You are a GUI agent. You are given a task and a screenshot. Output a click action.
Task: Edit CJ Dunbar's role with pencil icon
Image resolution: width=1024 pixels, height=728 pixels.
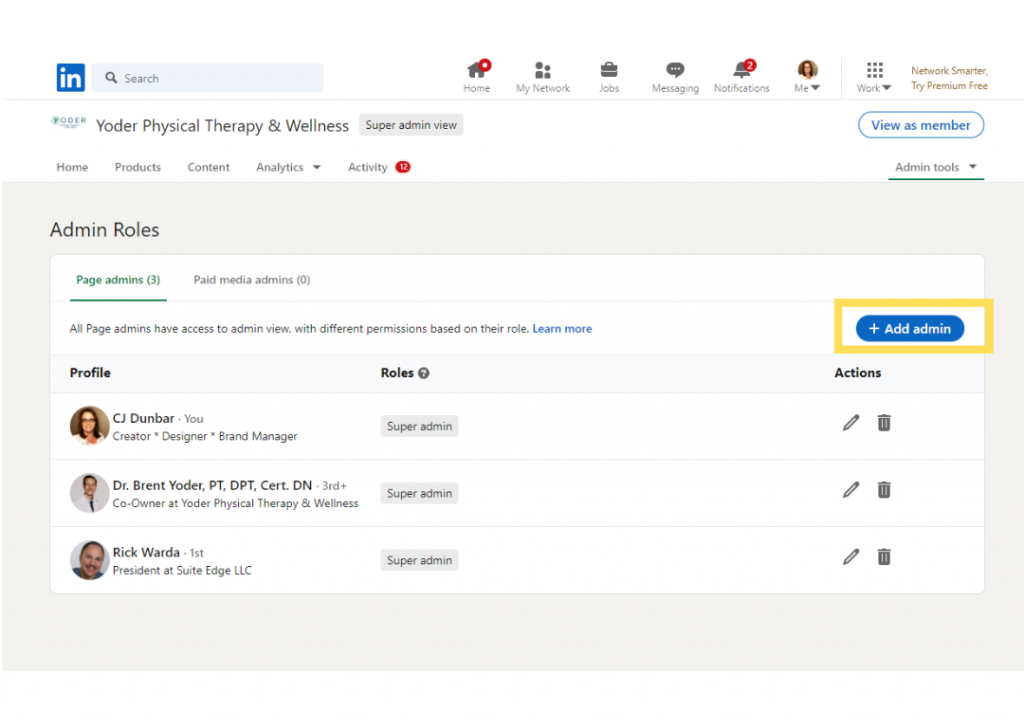[850, 423]
